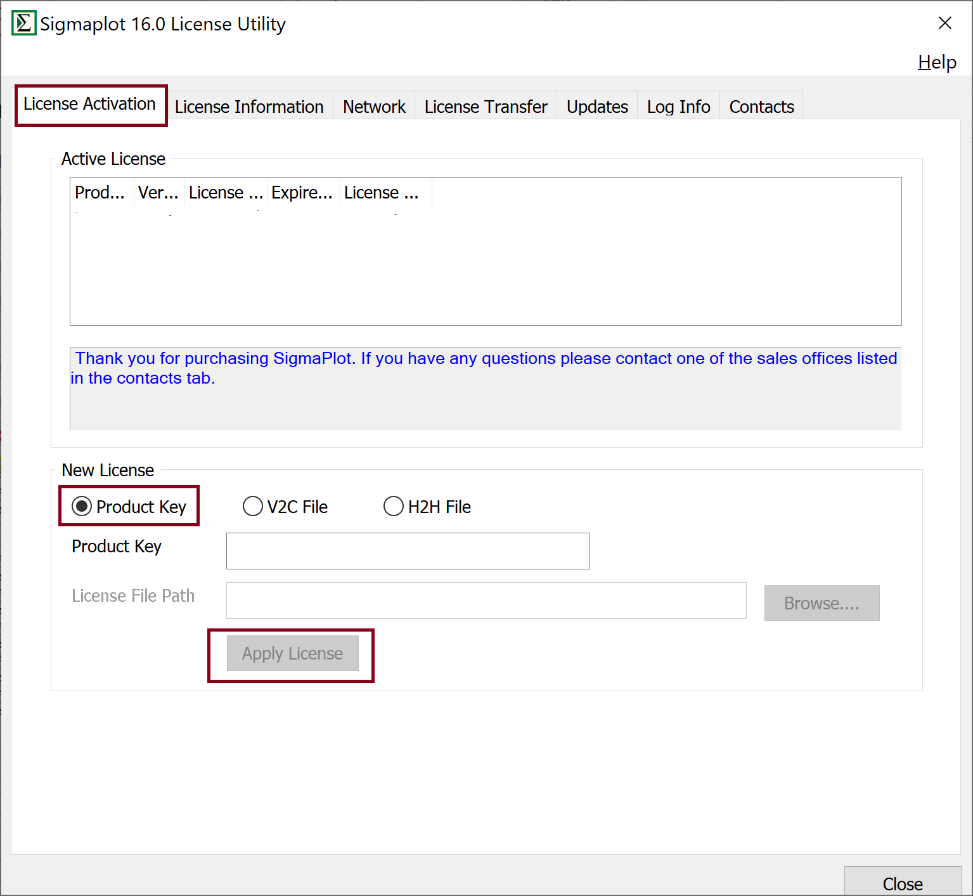Click the Prod... column header
973x896 pixels.
tap(102, 192)
